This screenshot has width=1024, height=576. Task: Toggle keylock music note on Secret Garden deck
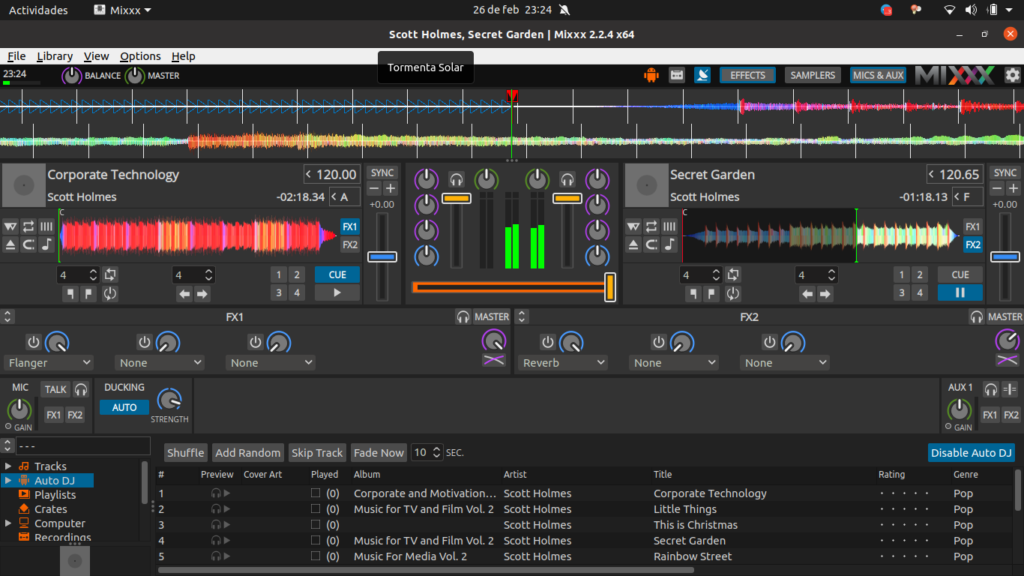pyautogui.click(x=669, y=245)
